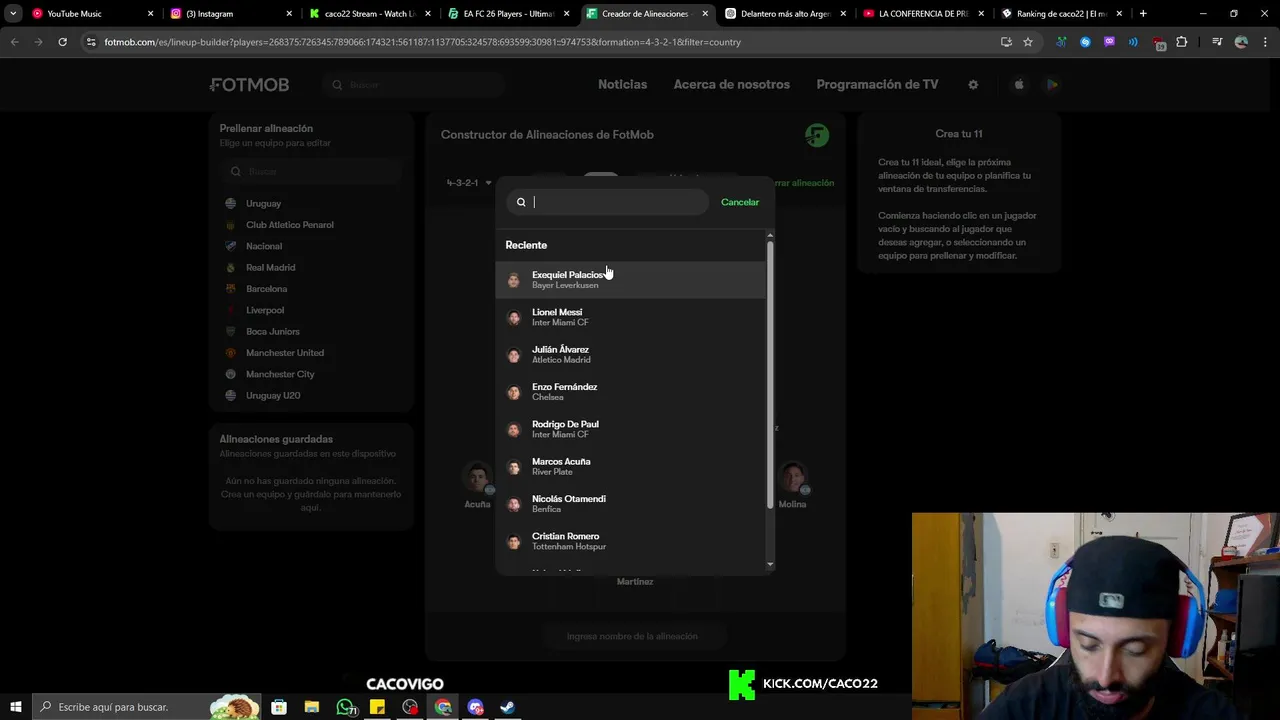Click the Google Play store icon
The height and width of the screenshot is (720, 1280).
click(1052, 85)
